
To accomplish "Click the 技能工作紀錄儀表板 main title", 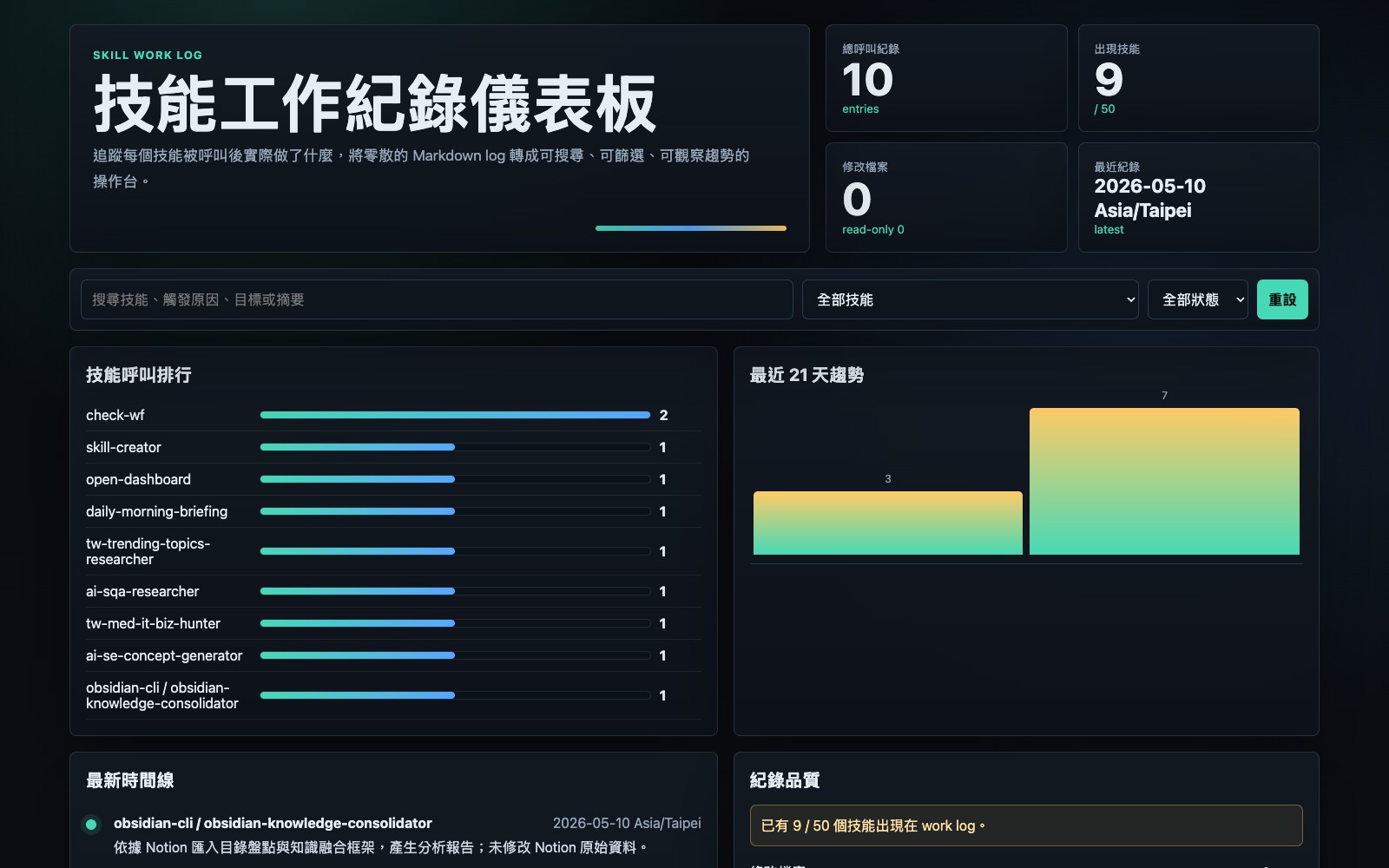I will pos(375,104).
